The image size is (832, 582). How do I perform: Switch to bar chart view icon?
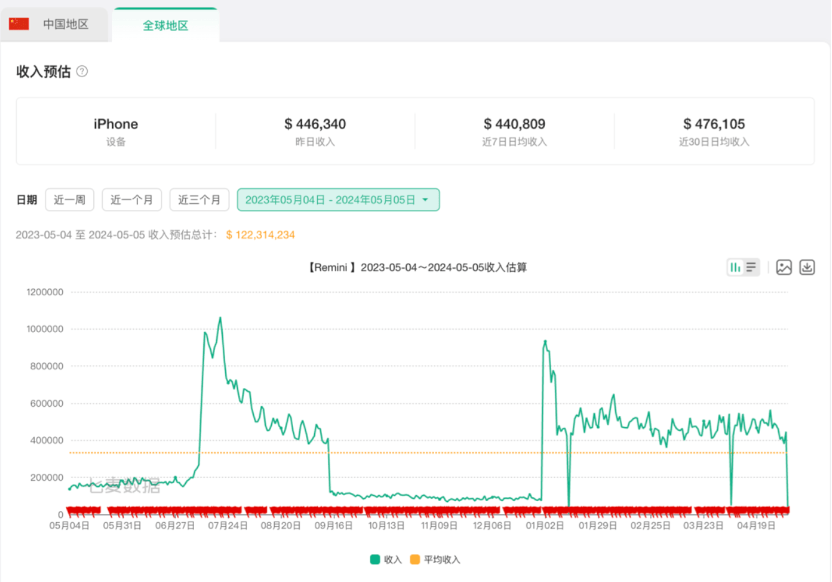click(x=735, y=267)
